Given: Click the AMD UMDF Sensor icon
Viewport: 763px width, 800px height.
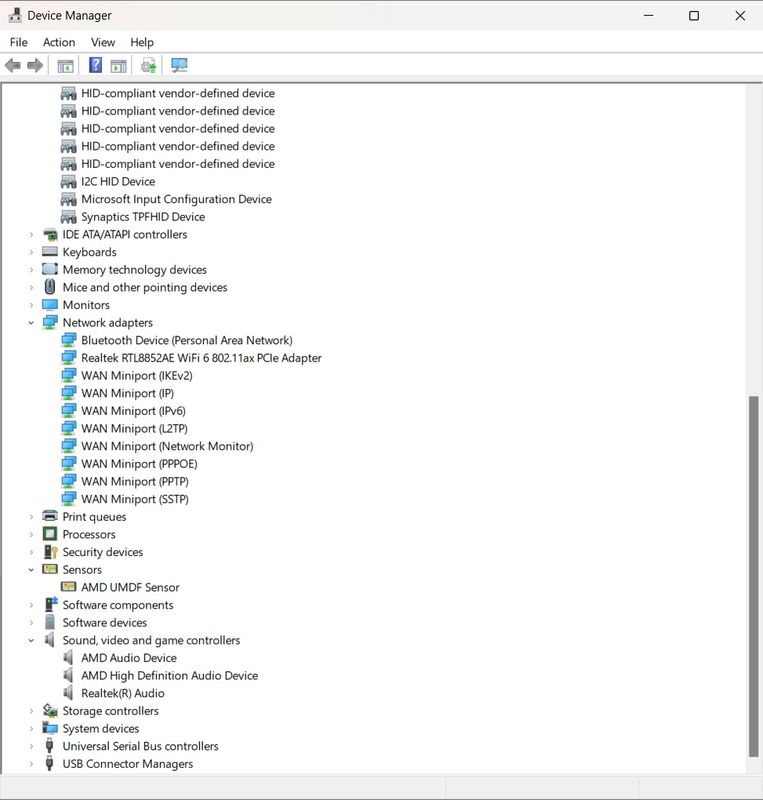Looking at the screenshot, I should click(68, 587).
